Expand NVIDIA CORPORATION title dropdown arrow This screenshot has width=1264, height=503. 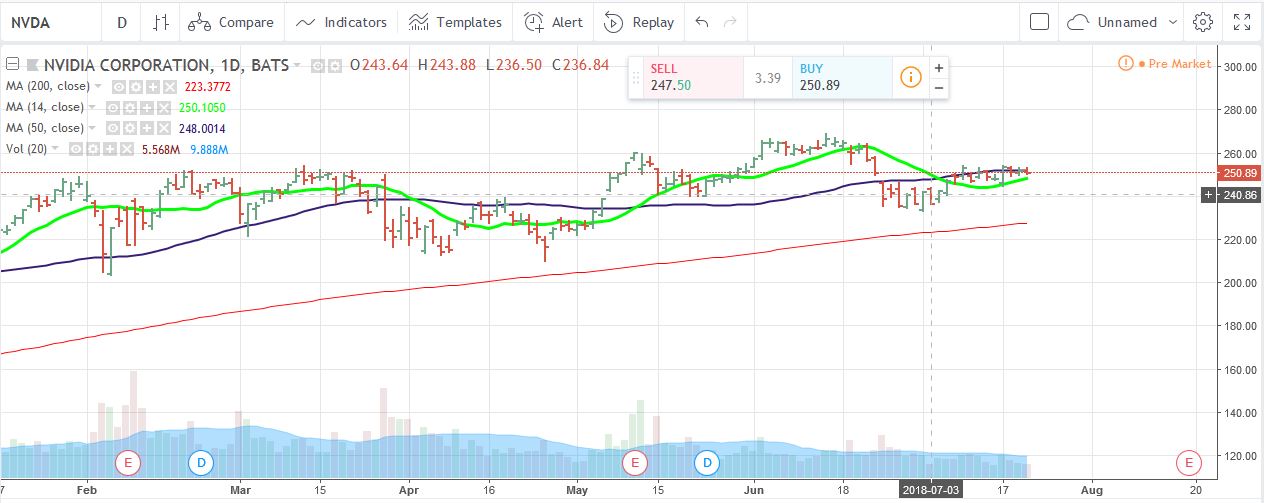[x=296, y=65]
